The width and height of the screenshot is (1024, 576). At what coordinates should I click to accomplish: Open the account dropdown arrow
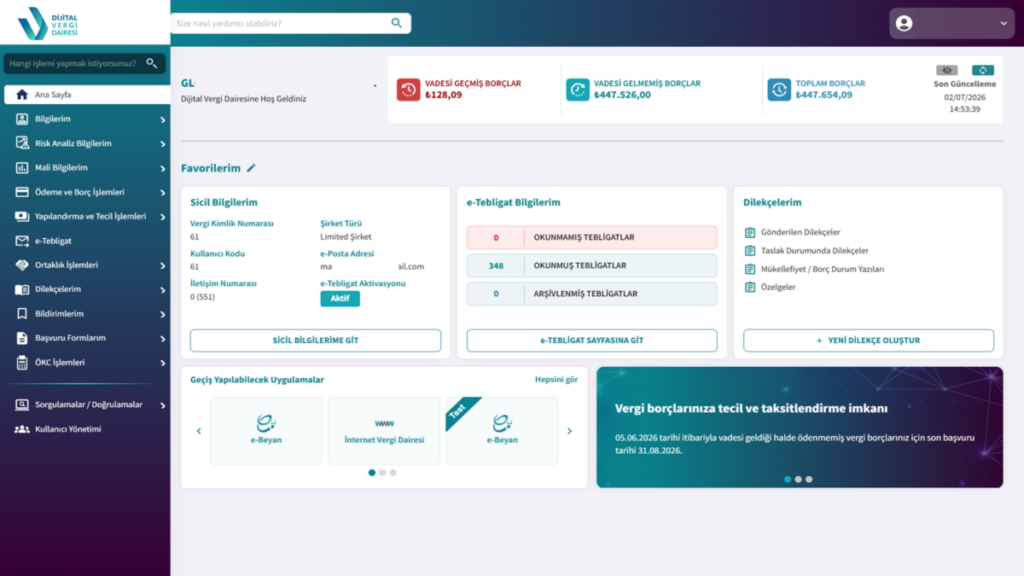click(1004, 24)
